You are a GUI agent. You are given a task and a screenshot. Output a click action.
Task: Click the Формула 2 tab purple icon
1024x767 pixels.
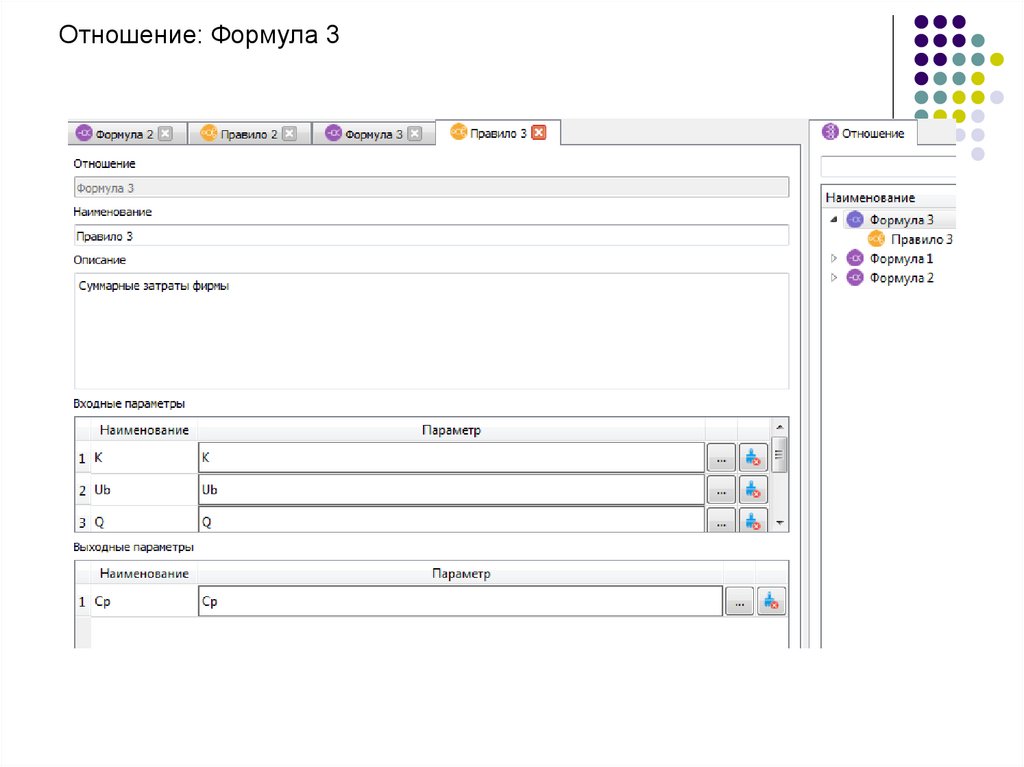[x=84, y=133]
